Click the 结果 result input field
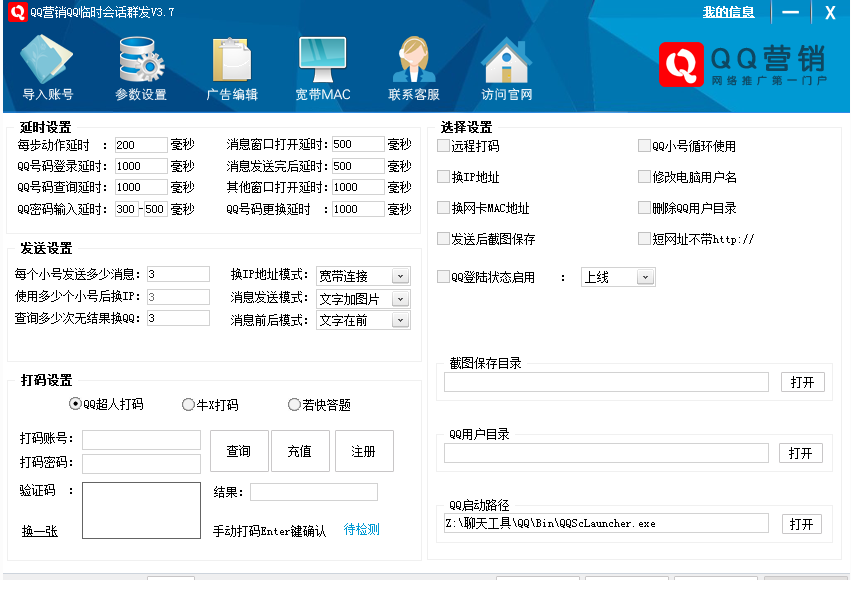The width and height of the screenshot is (851, 603). 314,492
